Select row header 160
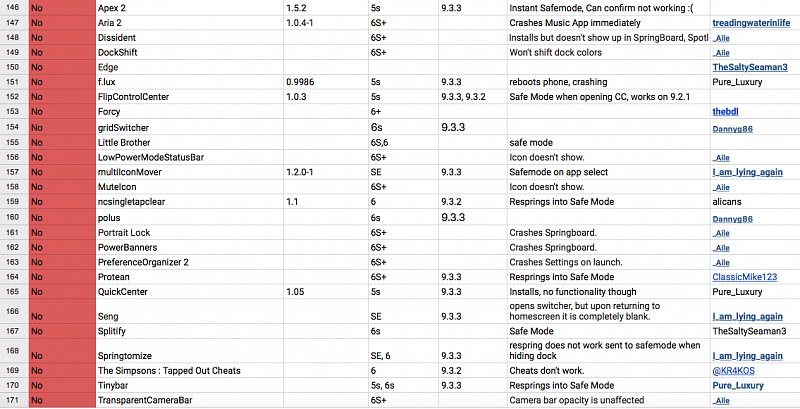The width and height of the screenshot is (800, 409). [13, 217]
